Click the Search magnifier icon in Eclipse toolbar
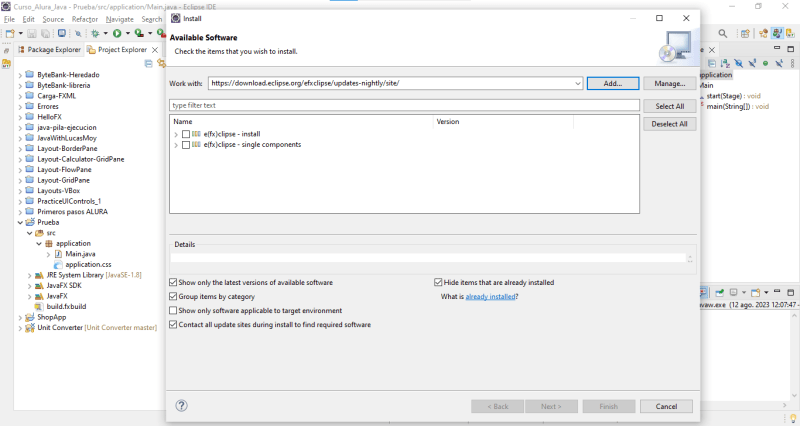The height and width of the screenshot is (426, 800). point(722,34)
